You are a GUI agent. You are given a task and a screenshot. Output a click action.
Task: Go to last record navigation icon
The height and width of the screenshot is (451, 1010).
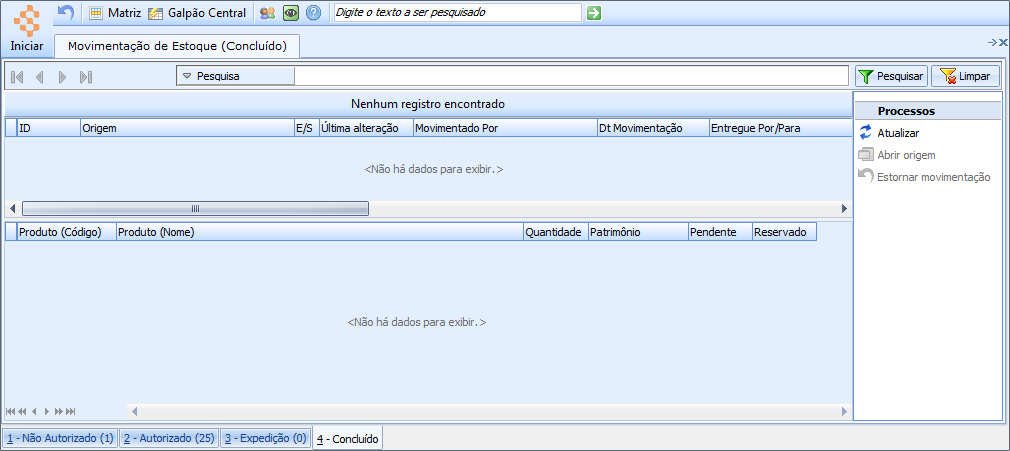[86, 77]
